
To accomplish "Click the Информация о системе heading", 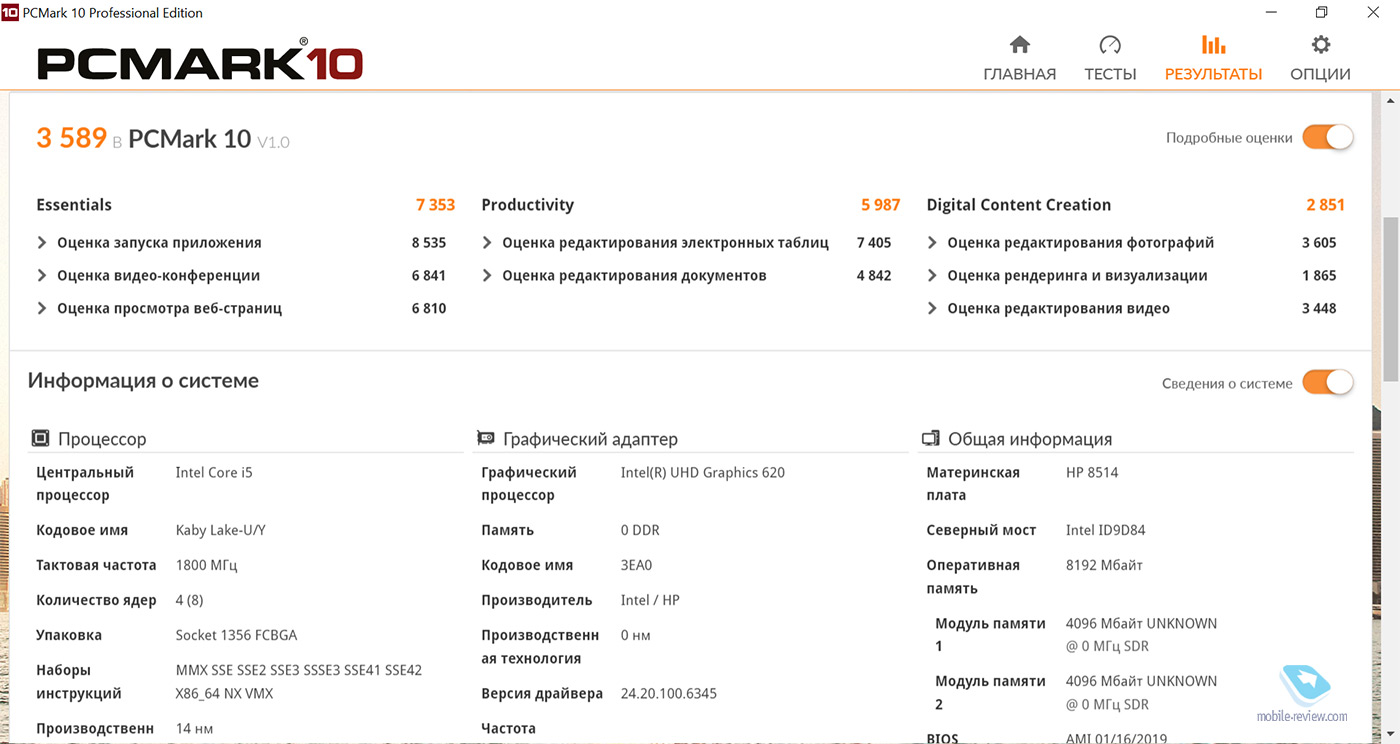I will point(143,381).
